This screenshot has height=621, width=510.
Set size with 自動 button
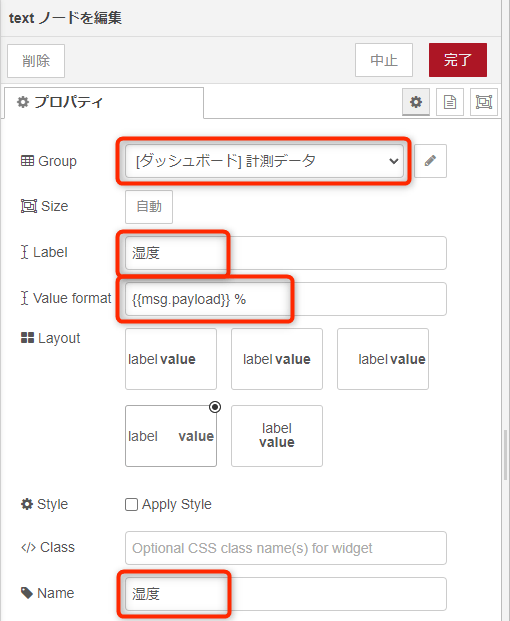pyautogui.click(x=149, y=207)
